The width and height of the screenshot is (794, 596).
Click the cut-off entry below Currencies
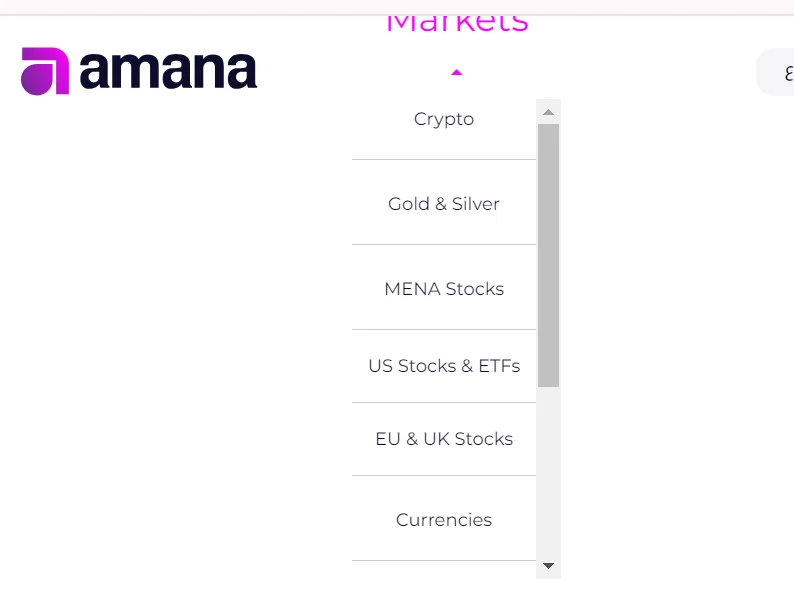point(444,569)
